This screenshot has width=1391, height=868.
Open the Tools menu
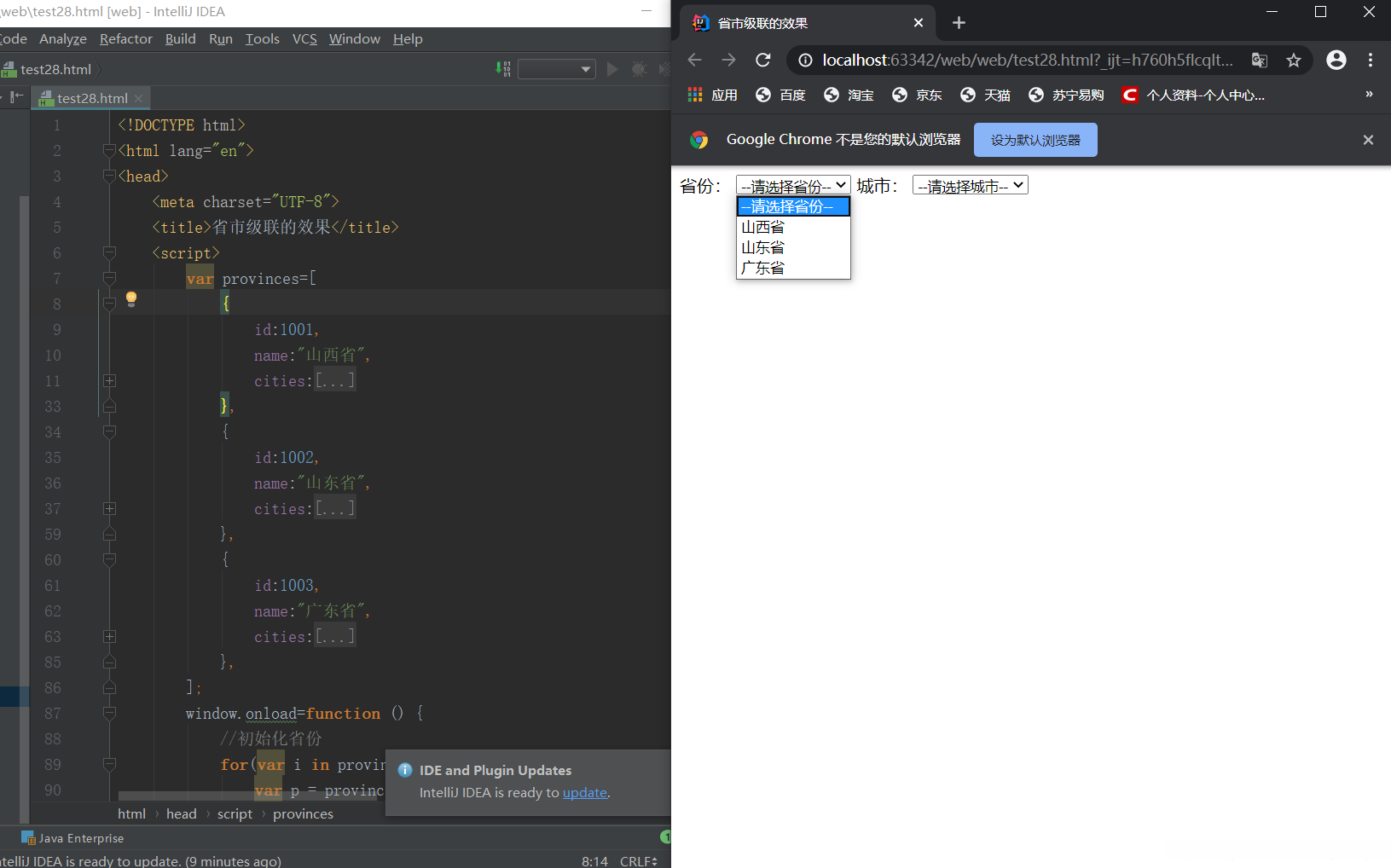pos(263,38)
